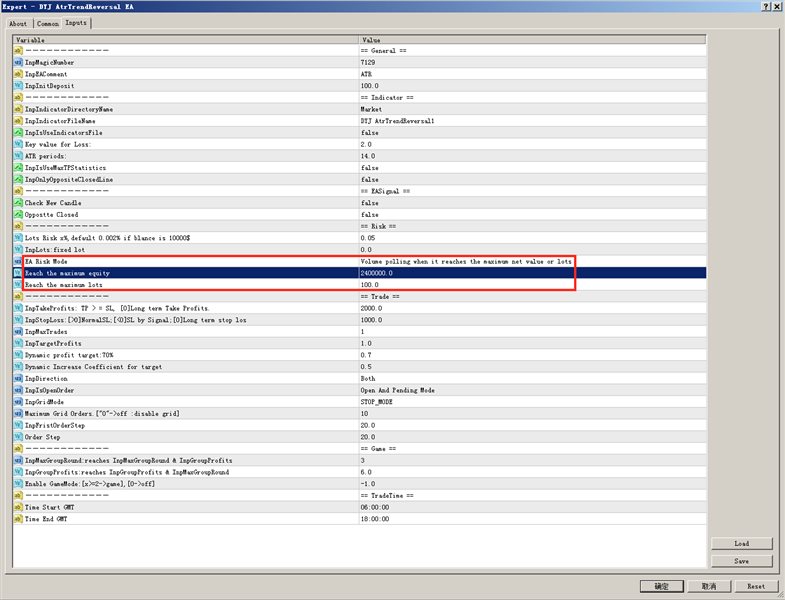Click the Reset button
Viewport: 785px width, 600px height.
[755, 586]
